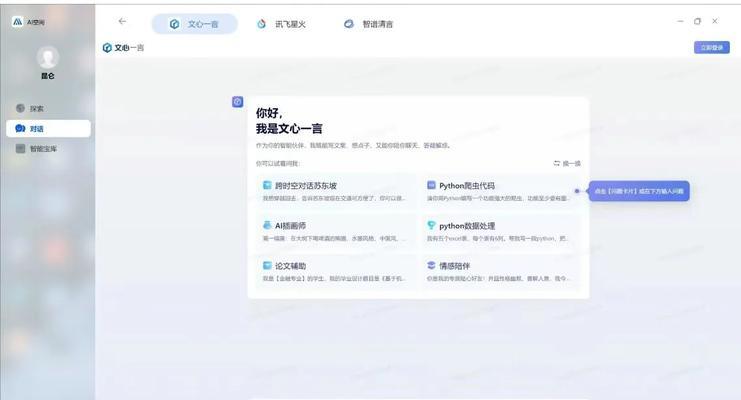741x400 pixels.
Task: Open the user avatar profile
Action: (48, 58)
